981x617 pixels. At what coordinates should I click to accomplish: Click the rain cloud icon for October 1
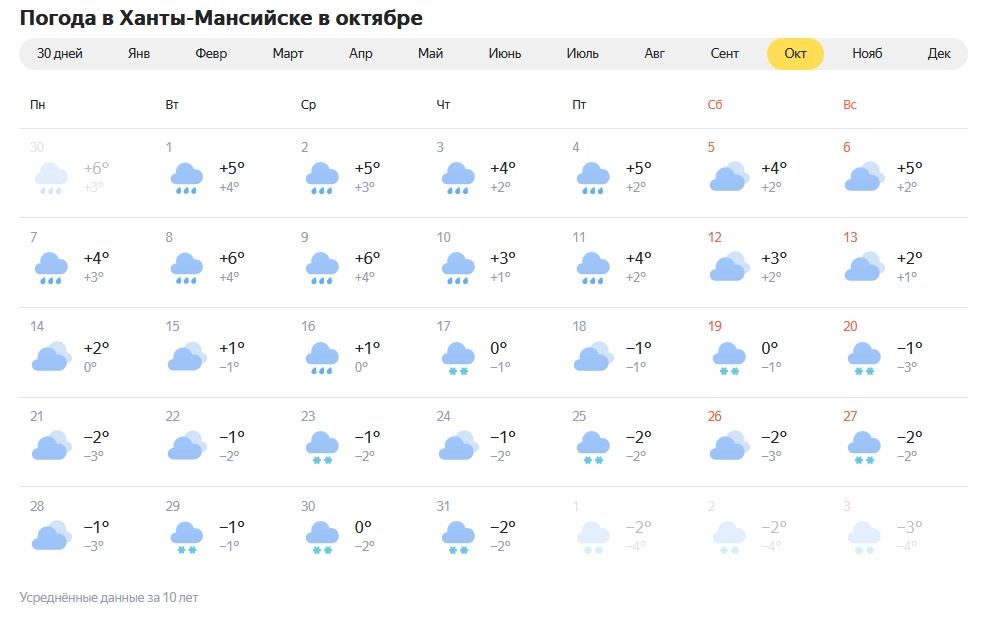187,177
